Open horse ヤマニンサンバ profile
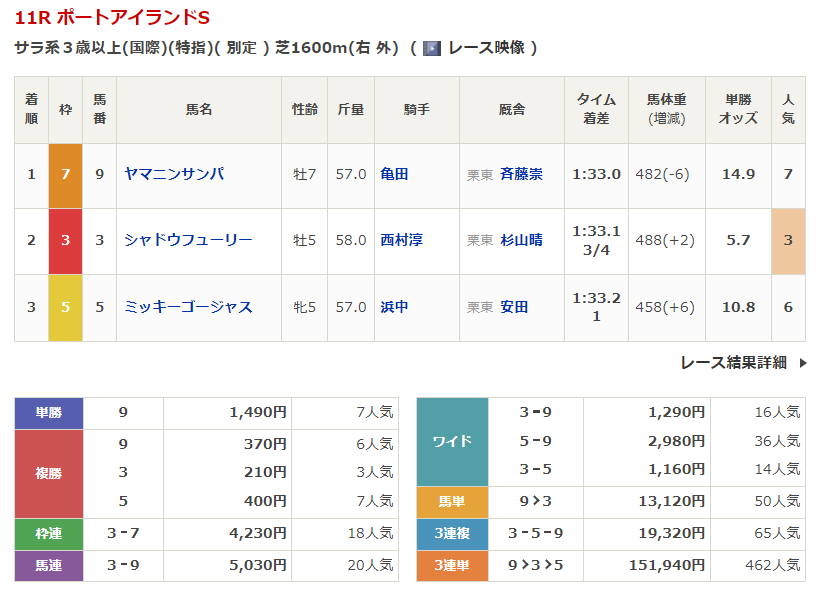822x591 pixels. coord(174,174)
